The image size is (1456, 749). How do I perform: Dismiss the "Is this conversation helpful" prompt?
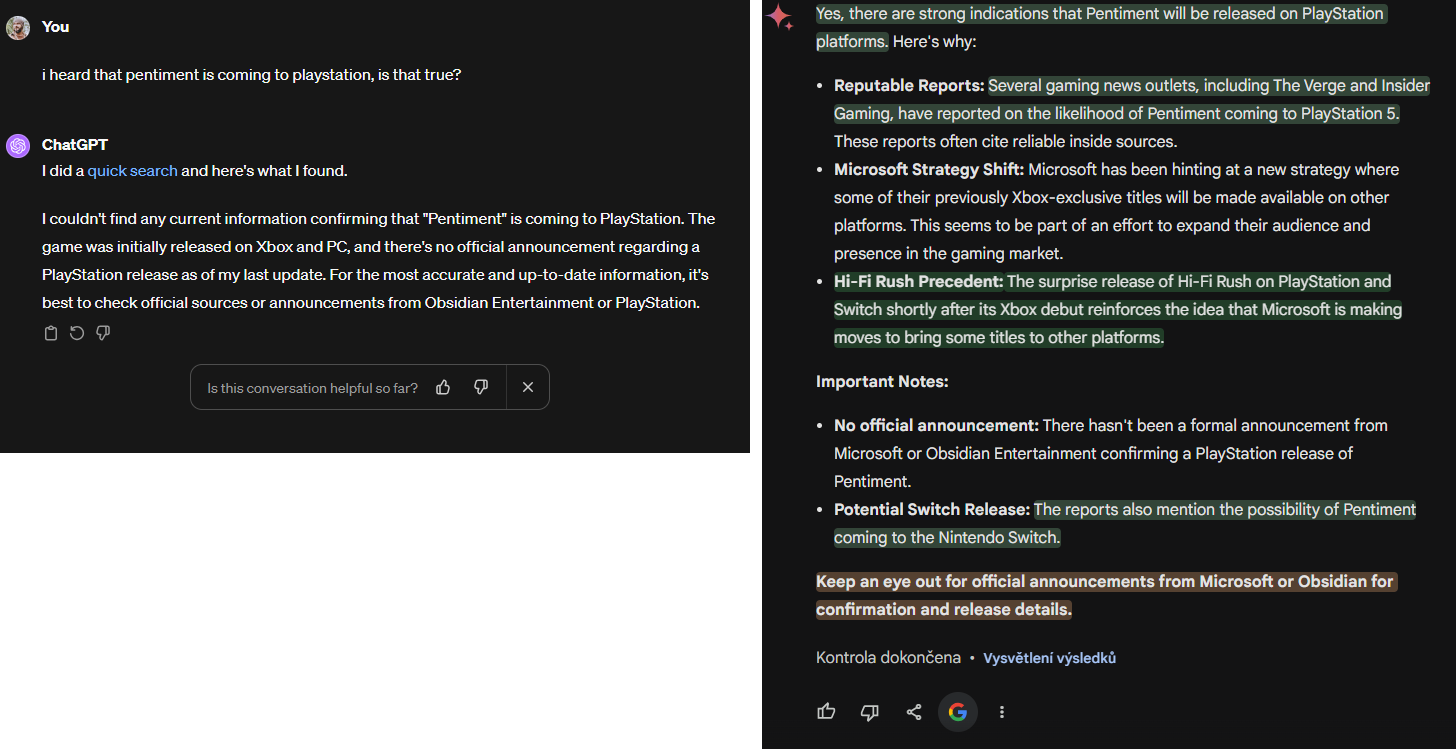(528, 387)
